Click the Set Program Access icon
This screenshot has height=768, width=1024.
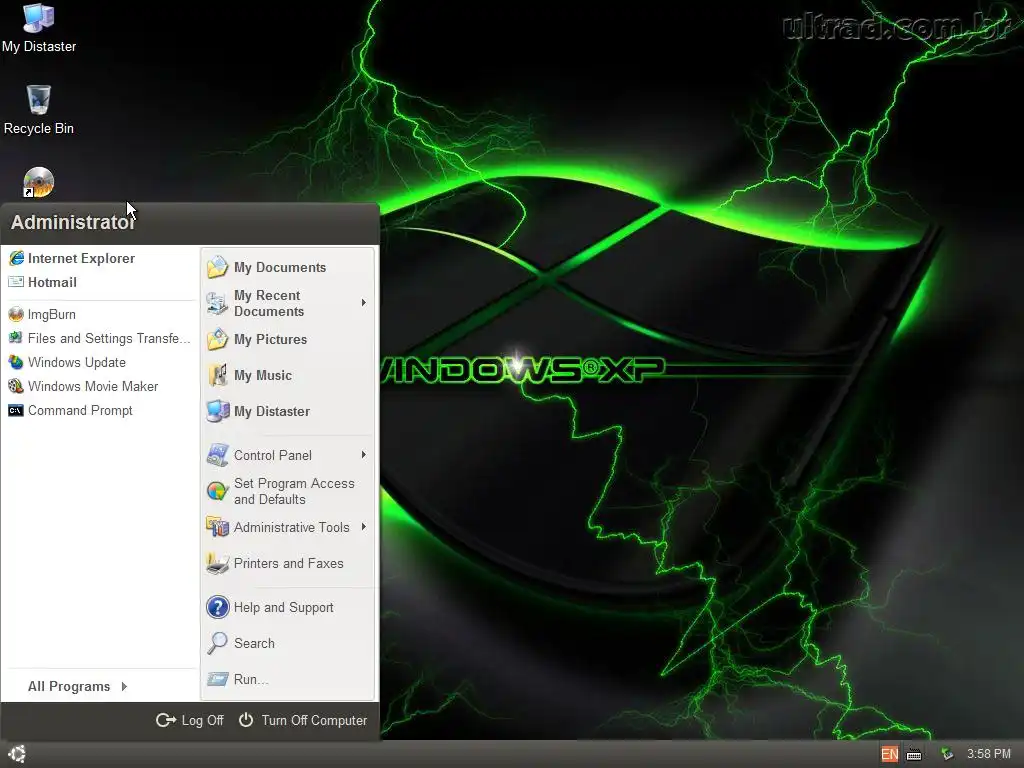coord(217,491)
